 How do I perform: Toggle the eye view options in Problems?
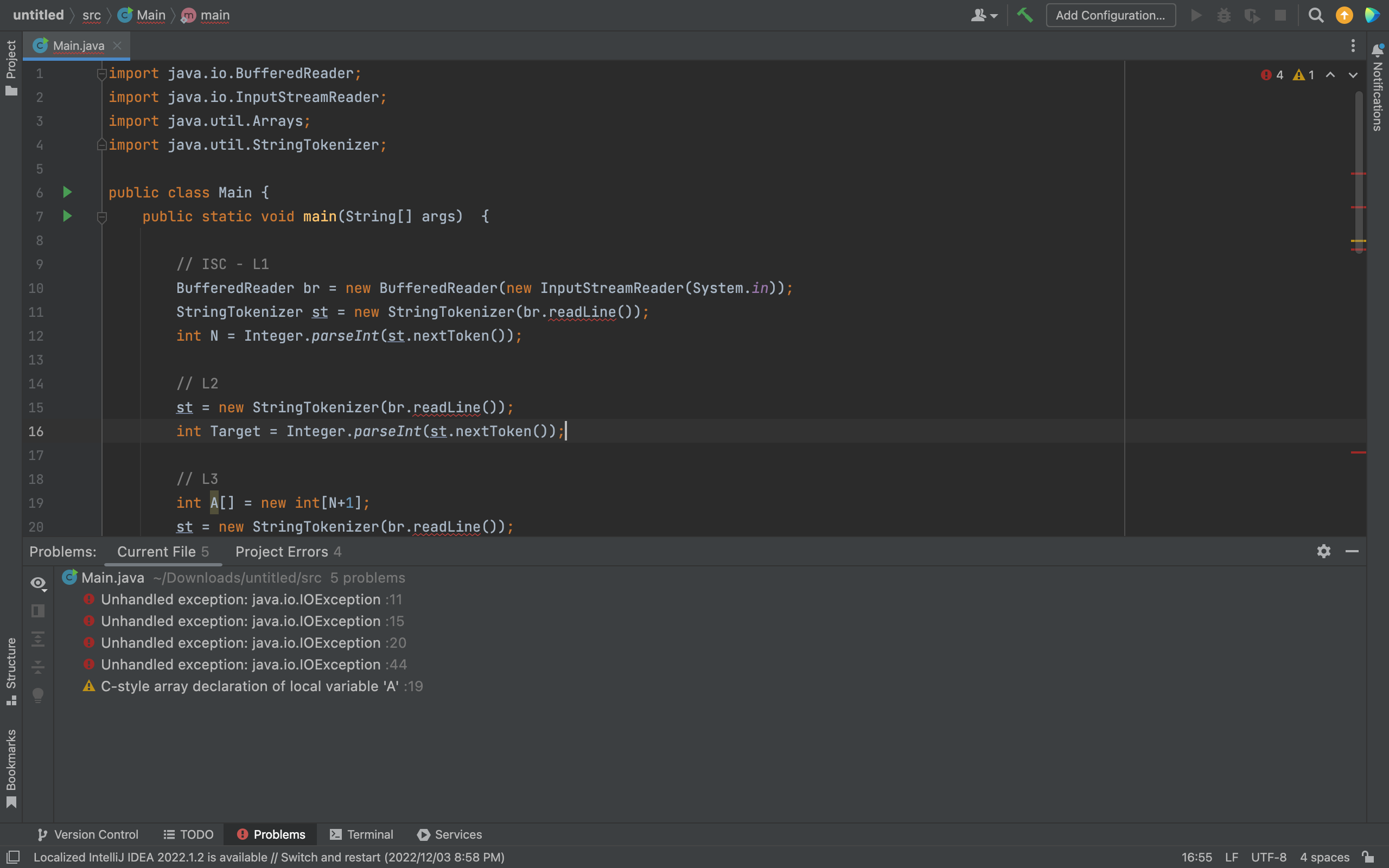[38, 583]
